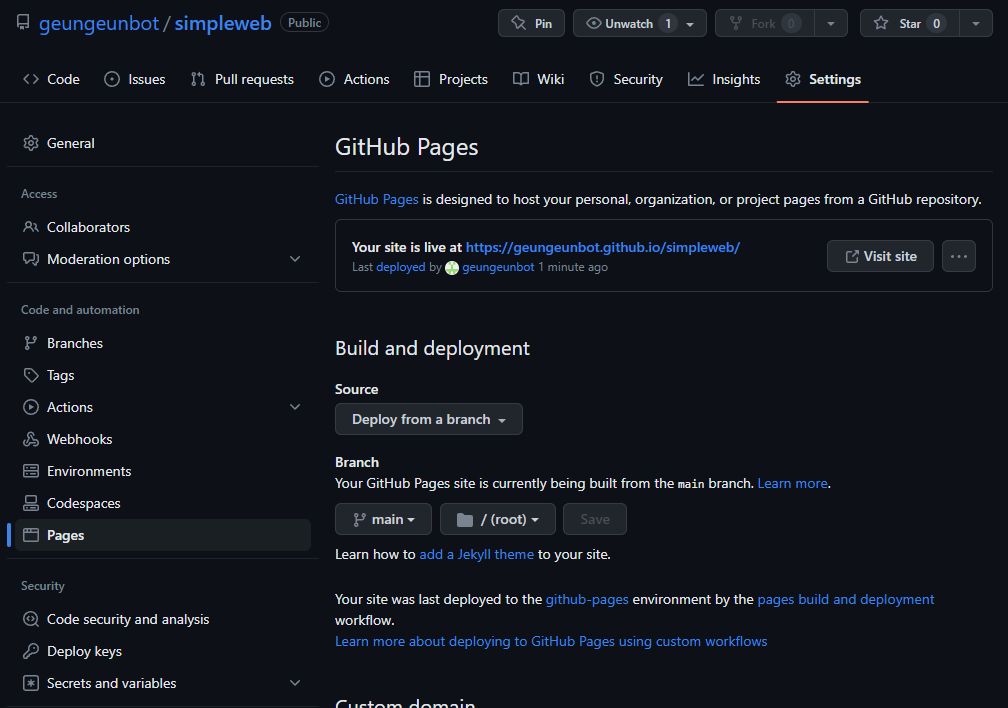The image size is (1008, 708).
Task: Open the Deploy from a branch dropdown
Action: [x=429, y=419]
